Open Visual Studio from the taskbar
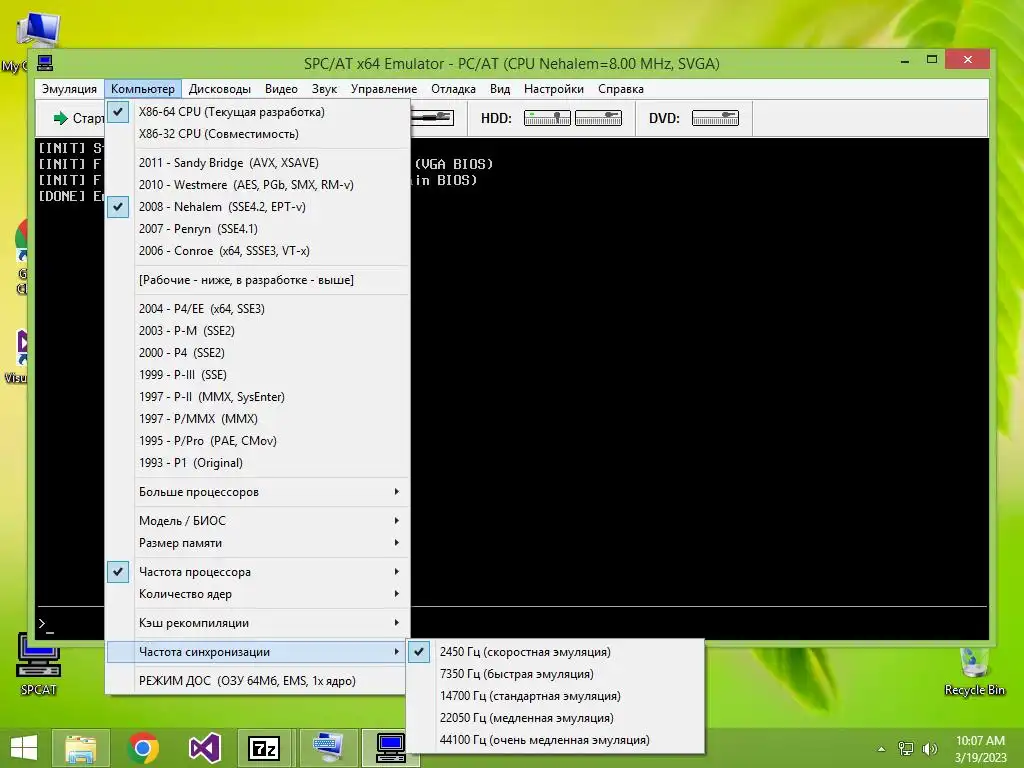1024x768 pixels. tap(204, 748)
